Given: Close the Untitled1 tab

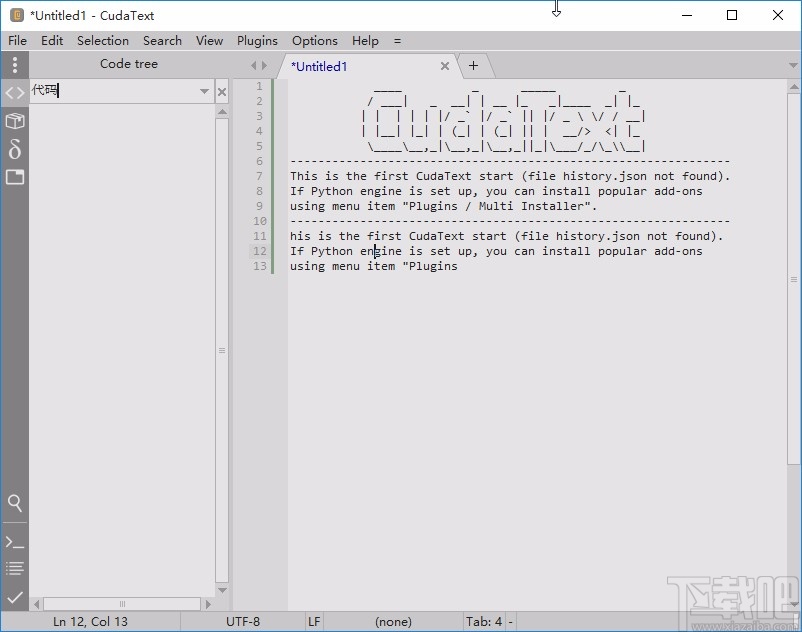Looking at the screenshot, I should [445, 66].
